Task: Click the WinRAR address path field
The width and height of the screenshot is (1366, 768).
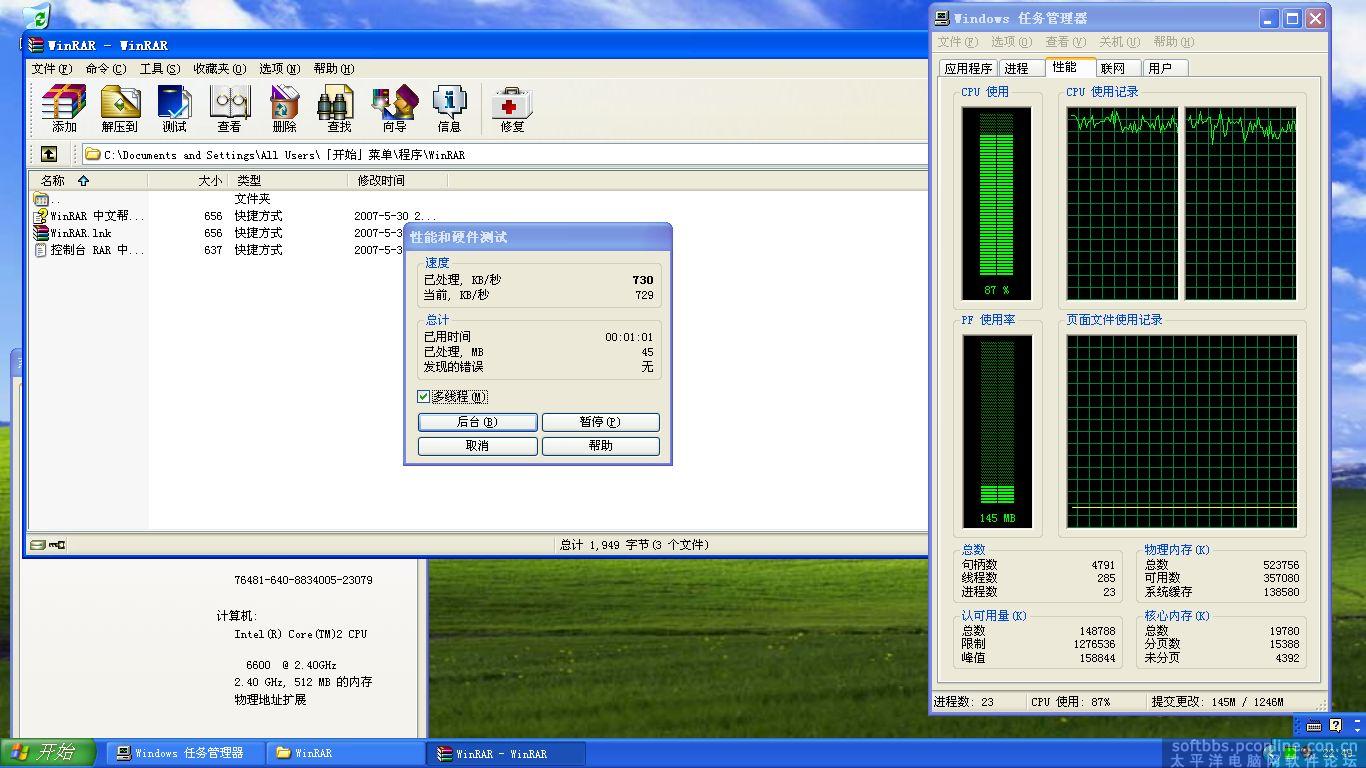Action: [x=504, y=155]
